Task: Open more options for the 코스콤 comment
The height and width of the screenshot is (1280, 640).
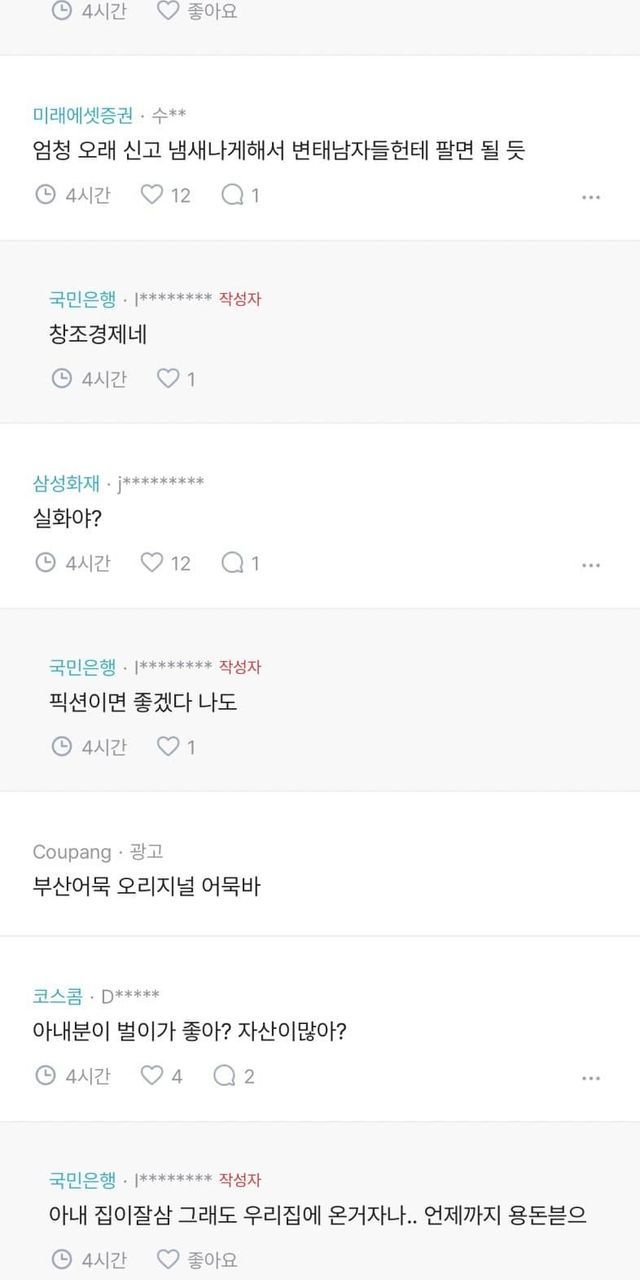Action: (x=591, y=1078)
